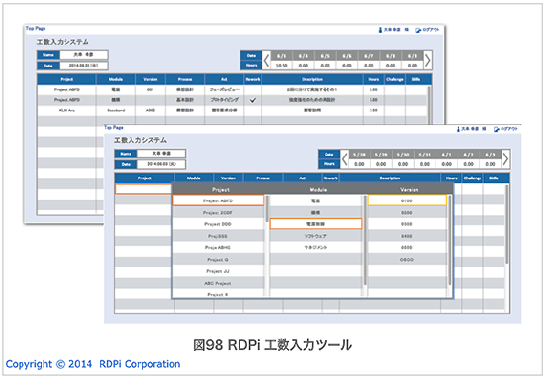Pick version 0200 in the popup
Screen dimensions: 545x377
click(407, 213)
